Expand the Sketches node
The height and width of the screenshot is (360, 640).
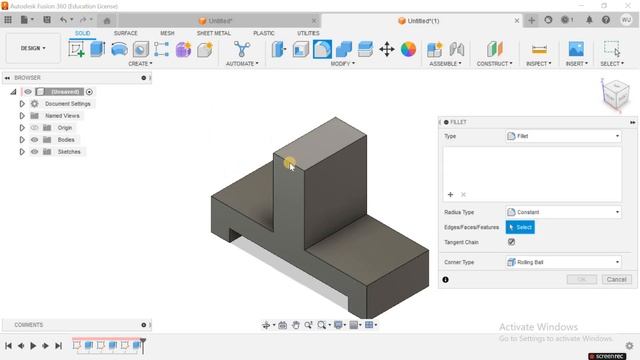point(22,152)
